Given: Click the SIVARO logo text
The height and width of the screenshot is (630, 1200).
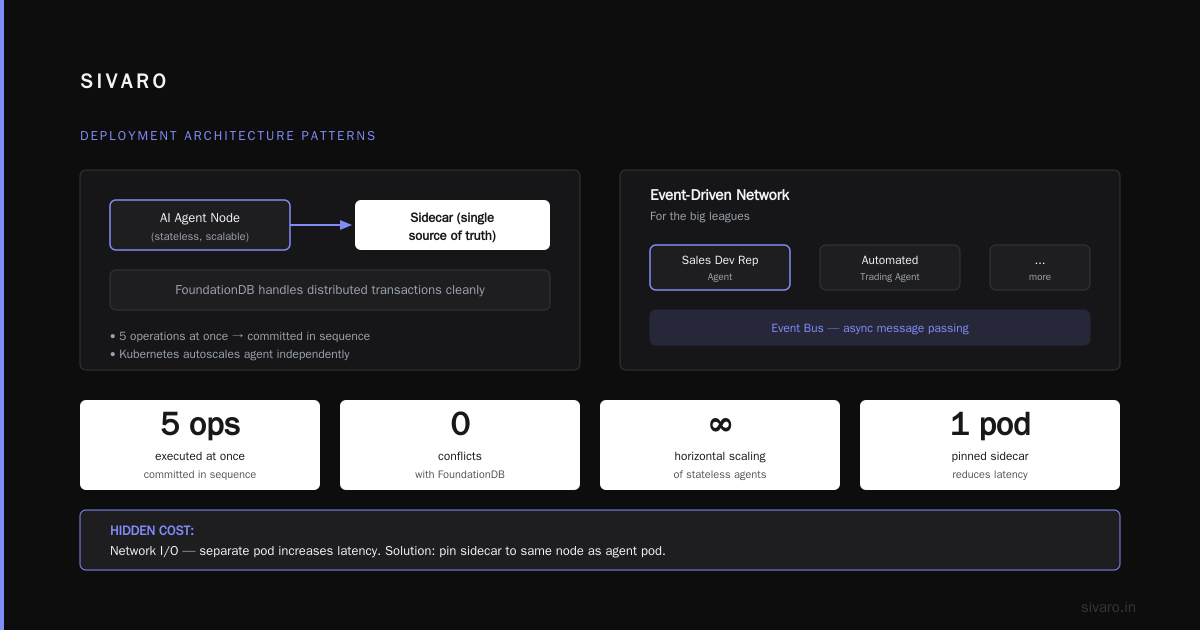Looking at the screenshot, I should pyautogui.click(x=124, y=82).
